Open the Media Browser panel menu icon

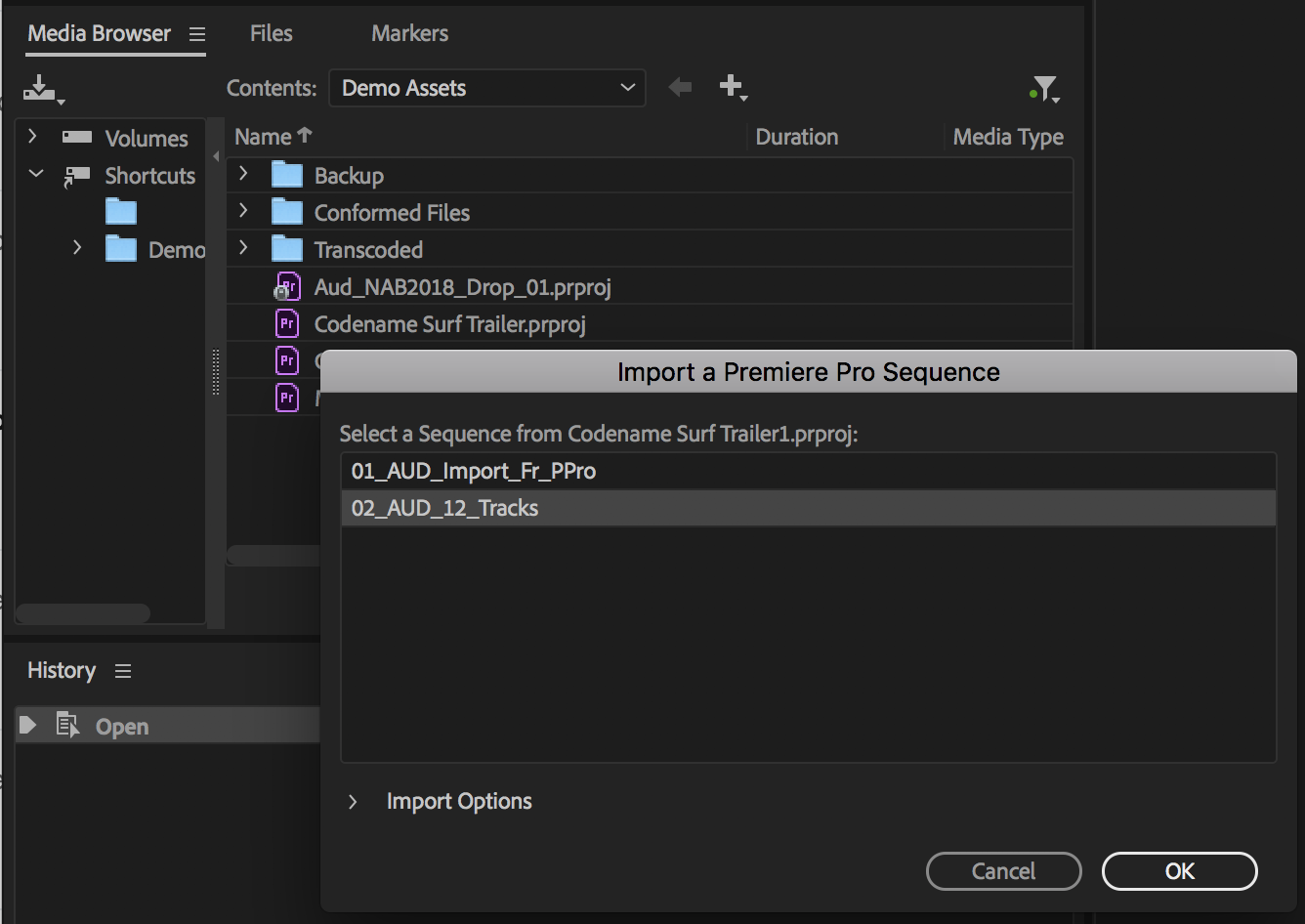(197, 34)
